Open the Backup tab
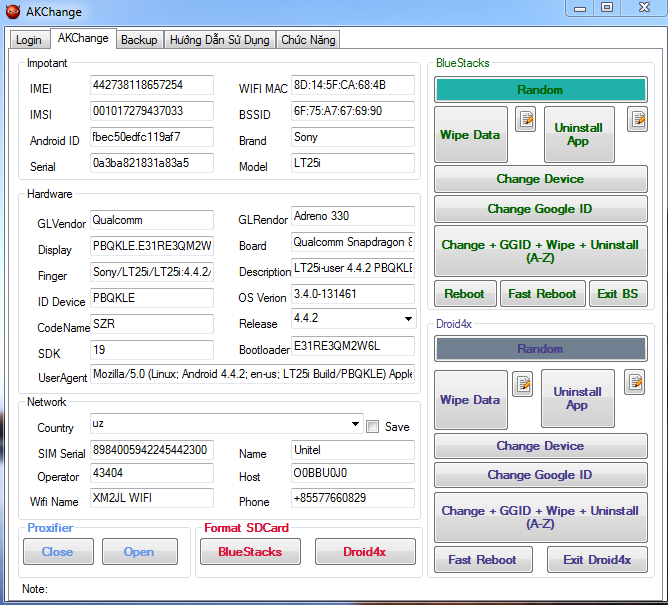 tap(139, 40)
